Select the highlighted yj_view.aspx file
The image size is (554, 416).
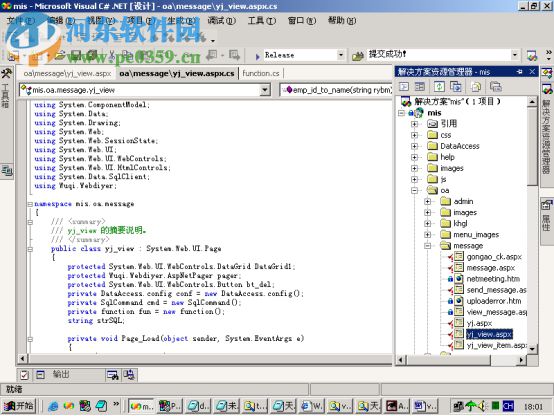coord(489,334)
